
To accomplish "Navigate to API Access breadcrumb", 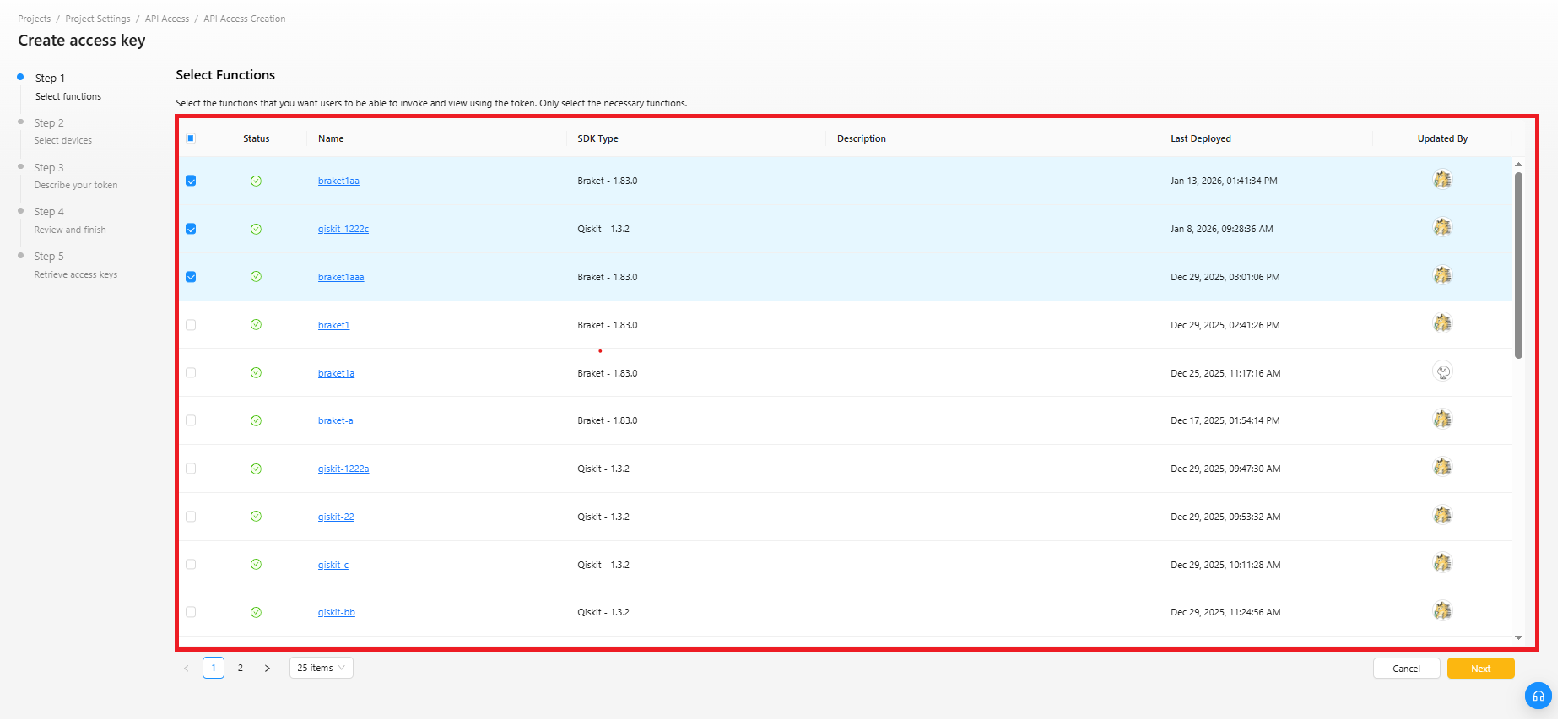I will pos(167,19).
